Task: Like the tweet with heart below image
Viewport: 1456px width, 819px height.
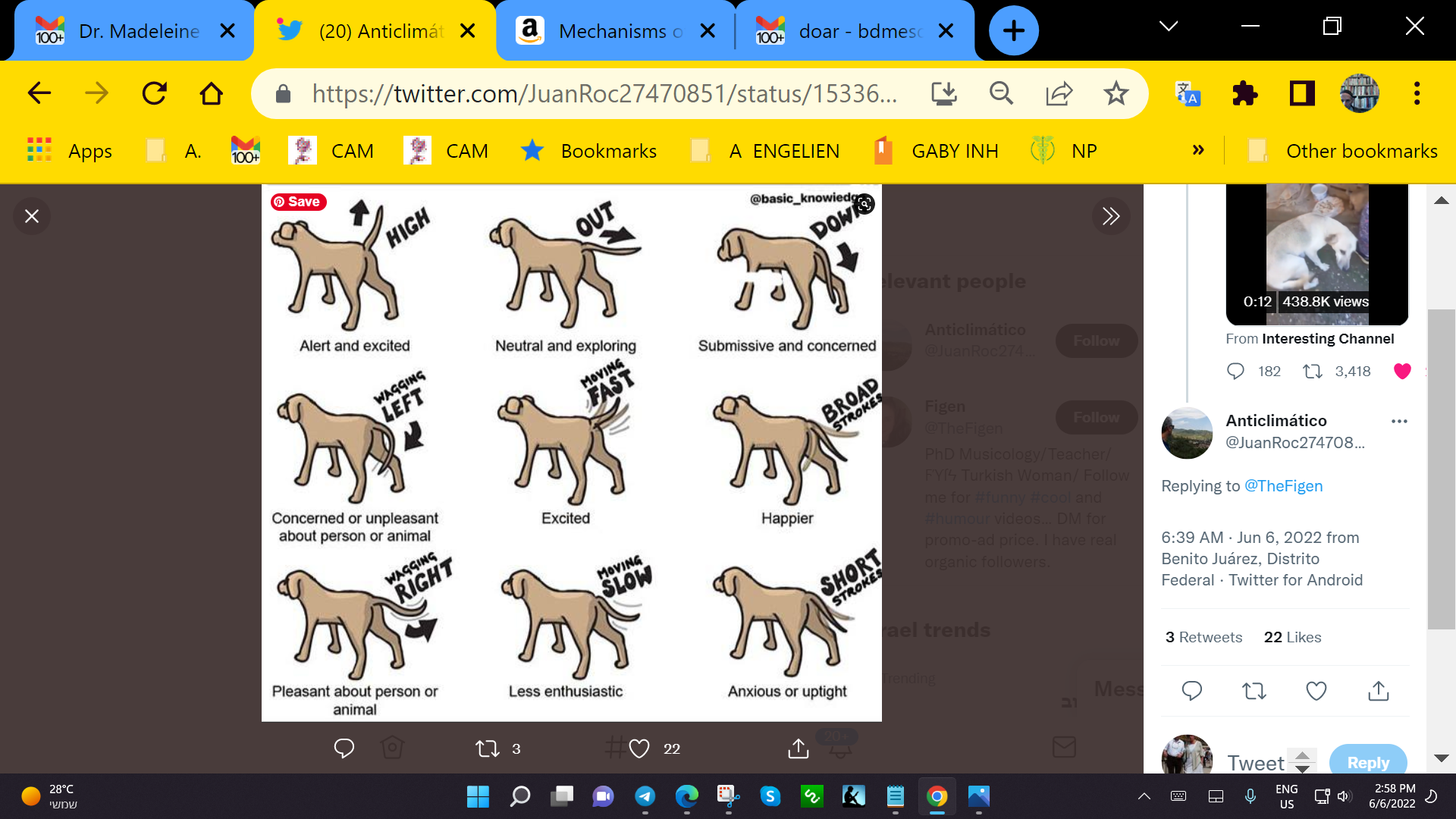Action: (639, 748)
